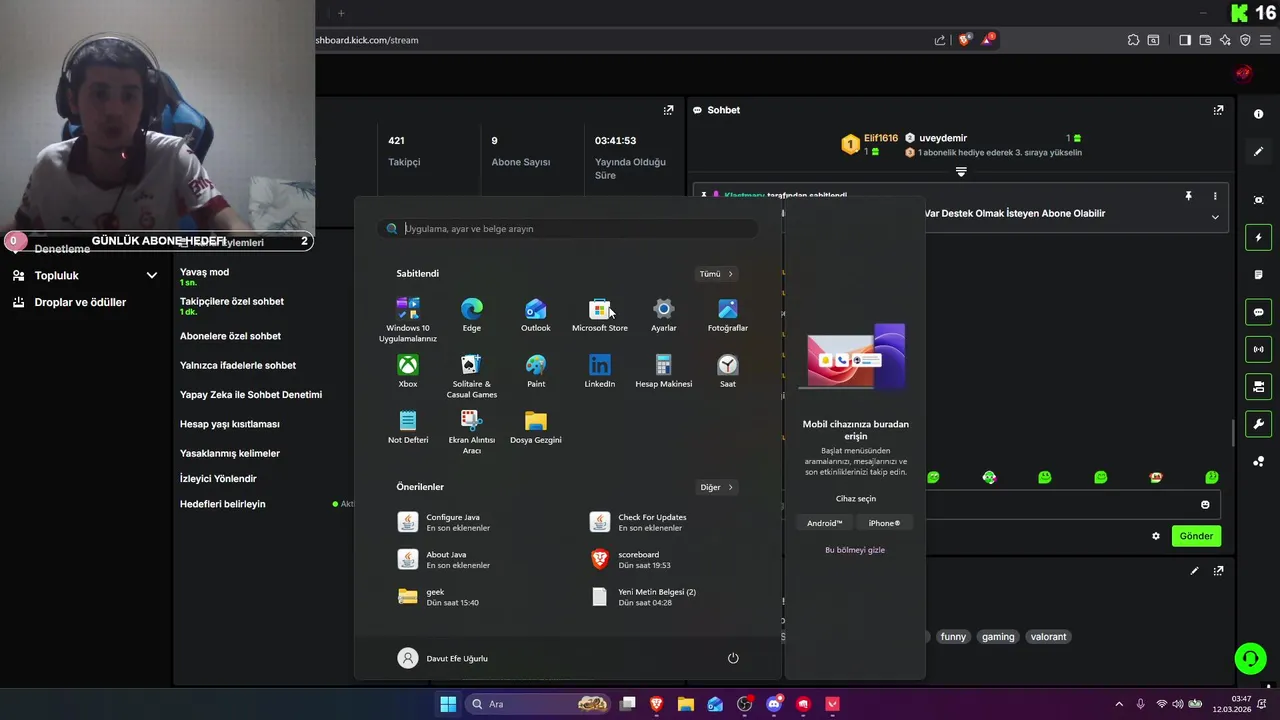Viewport: 1280px width, 720px height.
Task: Open Brave VPN shield icon
Action: 1245,40
